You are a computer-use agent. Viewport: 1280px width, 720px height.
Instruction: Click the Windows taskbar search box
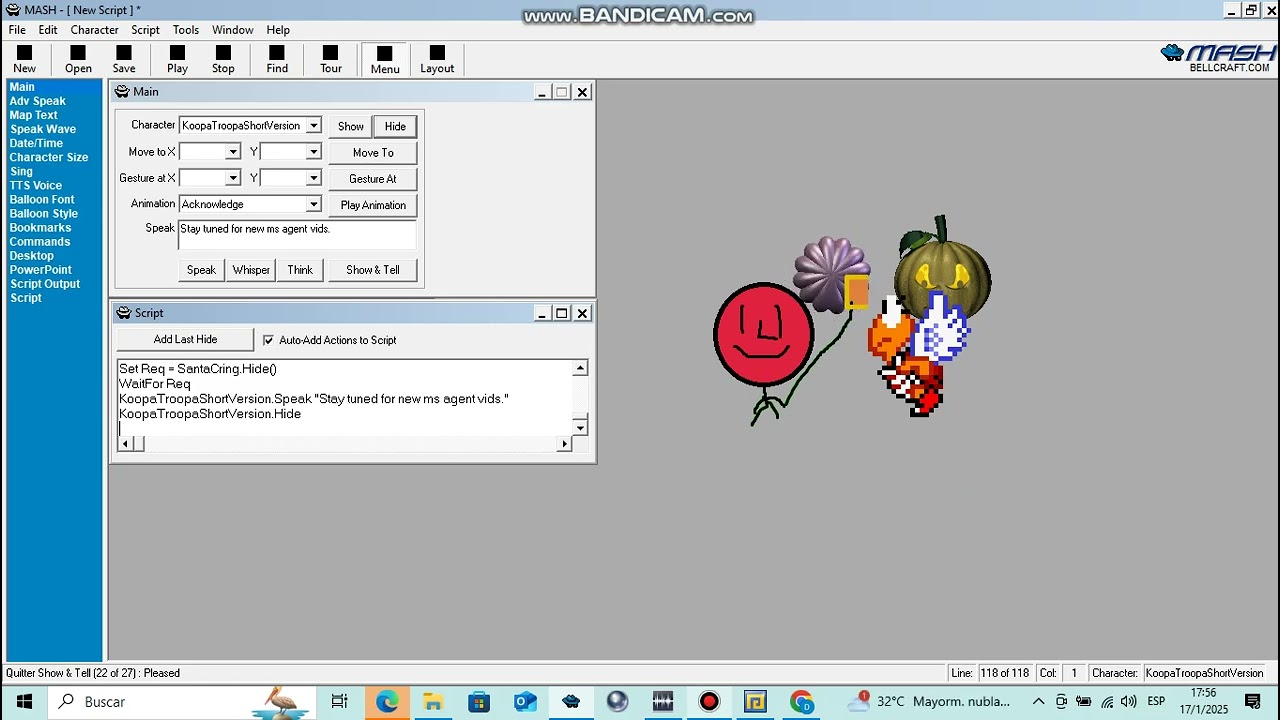(180, 702)
